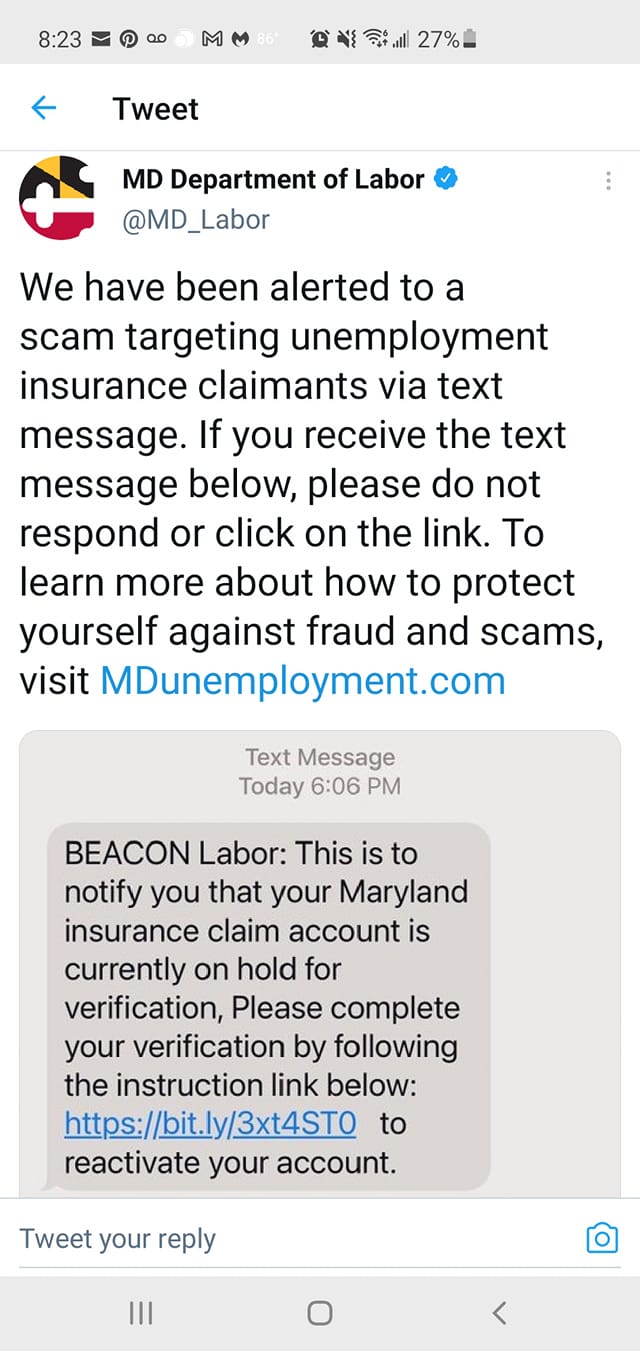Tap the voicemail icon in status bar
This screenshot has height=1351, width=640.
[x=157, y=40]
